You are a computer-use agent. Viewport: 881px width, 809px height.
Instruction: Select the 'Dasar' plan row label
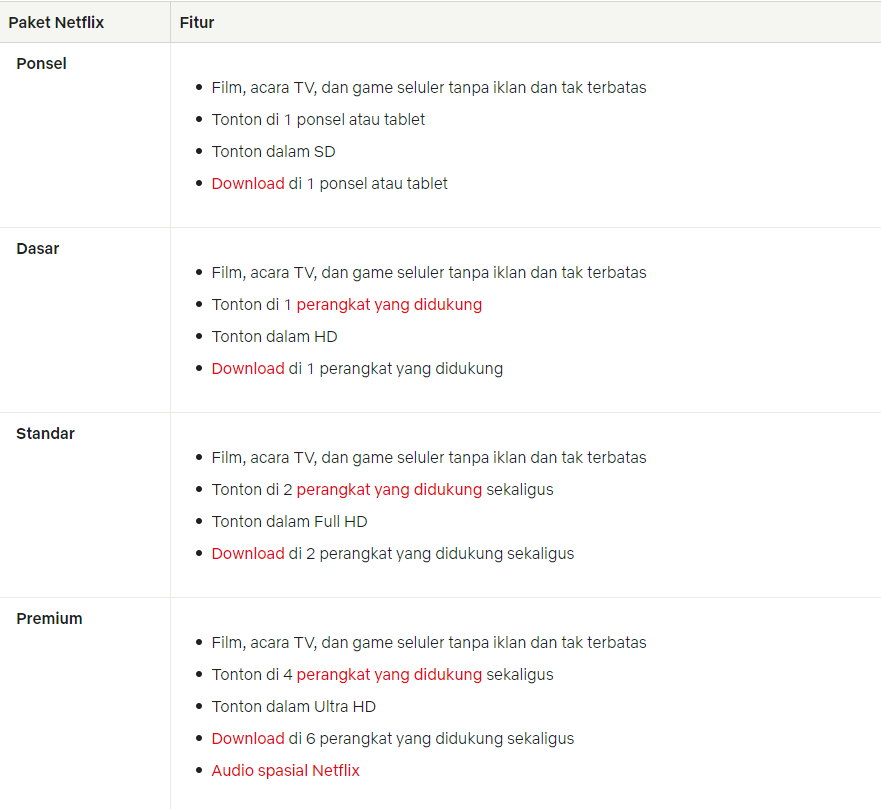coord(38,249)
